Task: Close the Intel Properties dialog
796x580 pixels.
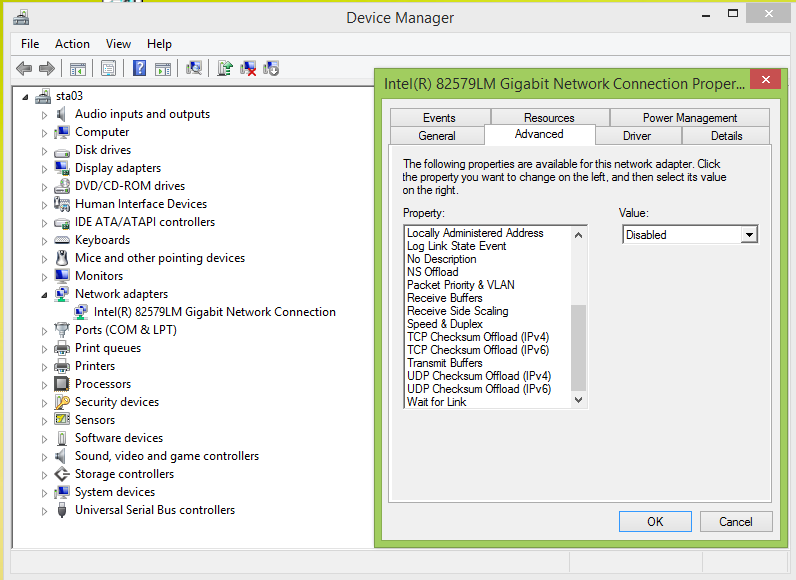Action: pyautogui.click(x=766, y=80)
